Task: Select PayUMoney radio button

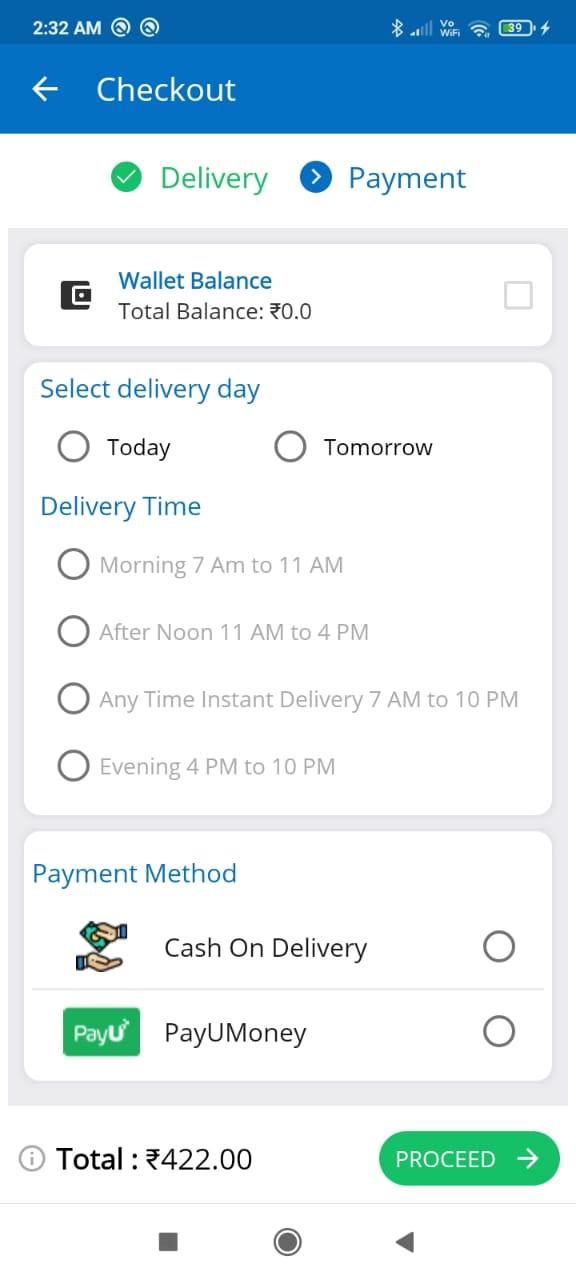Action: 499,1031
